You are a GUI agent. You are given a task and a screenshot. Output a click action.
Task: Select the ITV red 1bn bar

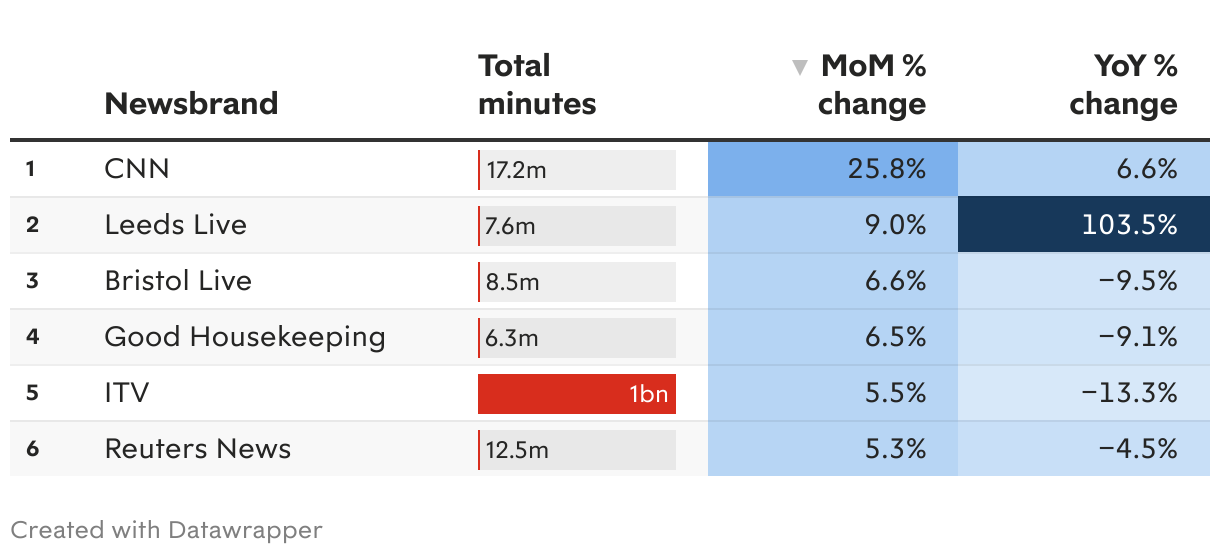pyautogui.click(x=577, y=393)
